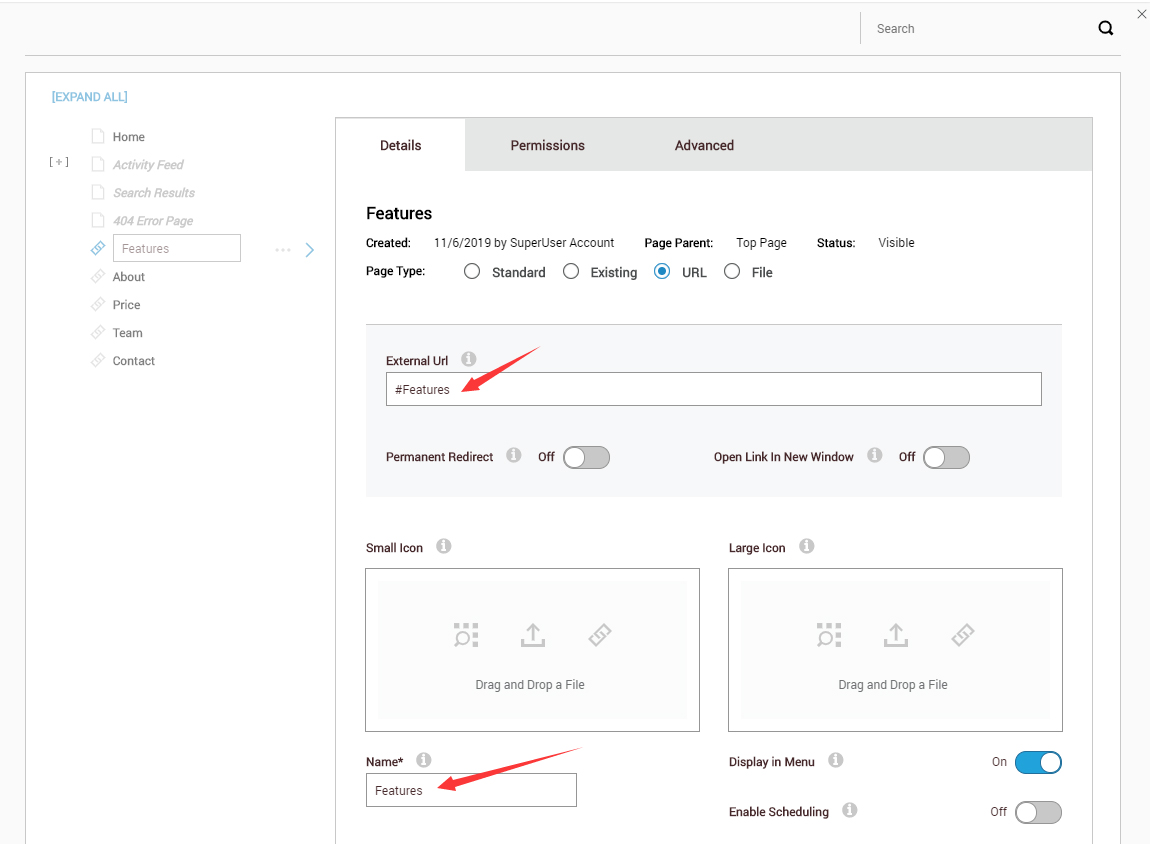
Task: Click the info icon beside External Url
Action: pos(468,359)
